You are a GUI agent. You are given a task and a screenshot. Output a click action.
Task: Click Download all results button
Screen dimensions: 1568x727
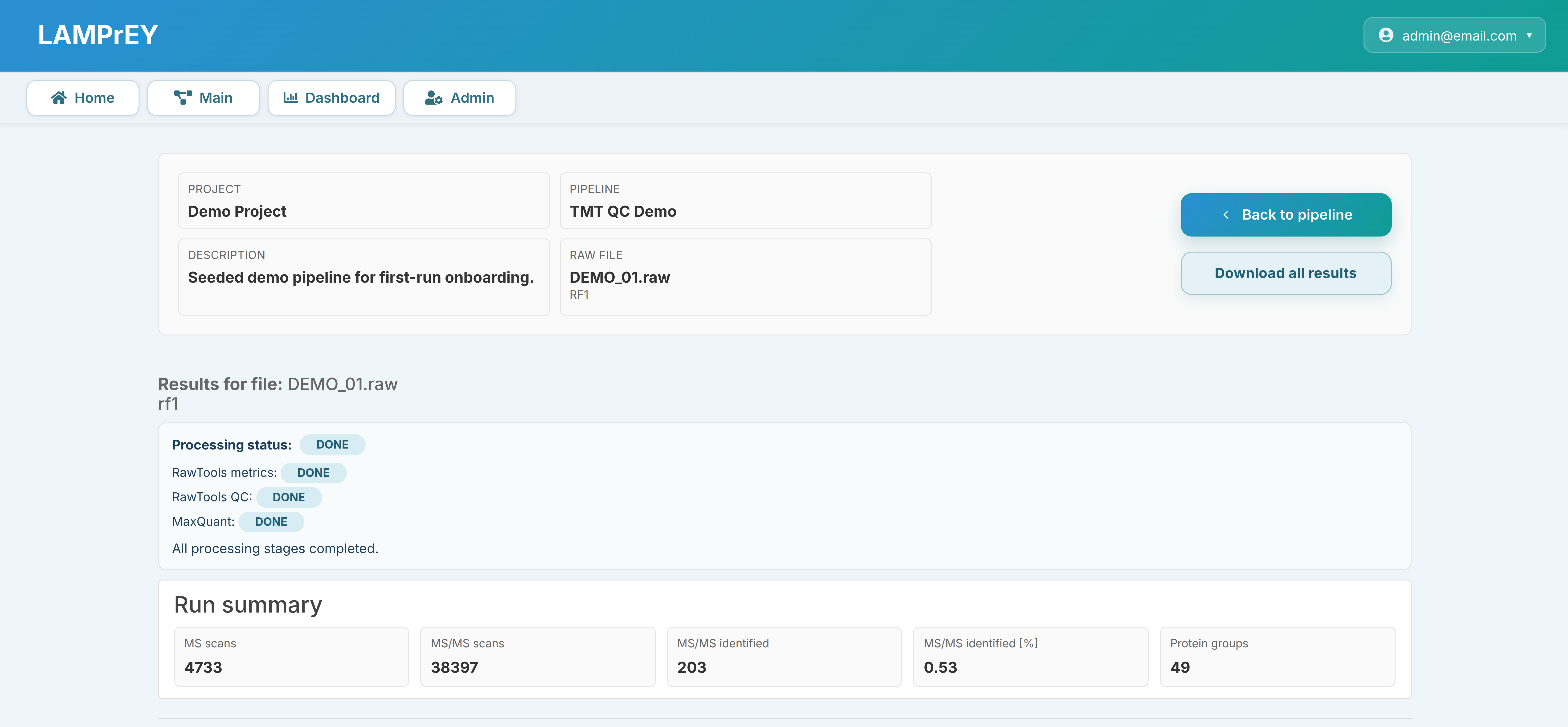(1285, 273)
